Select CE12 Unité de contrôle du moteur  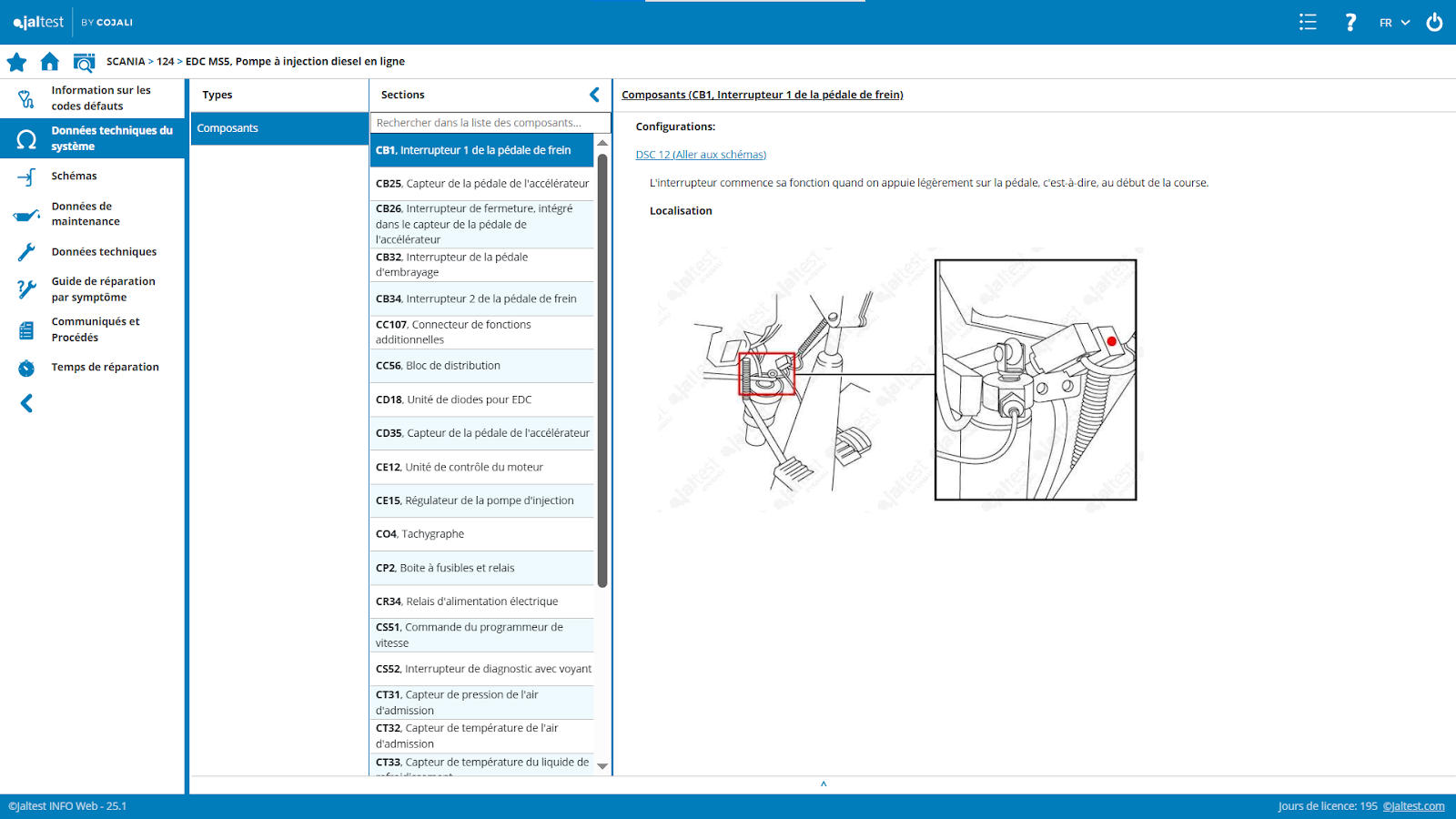point(482,467)
